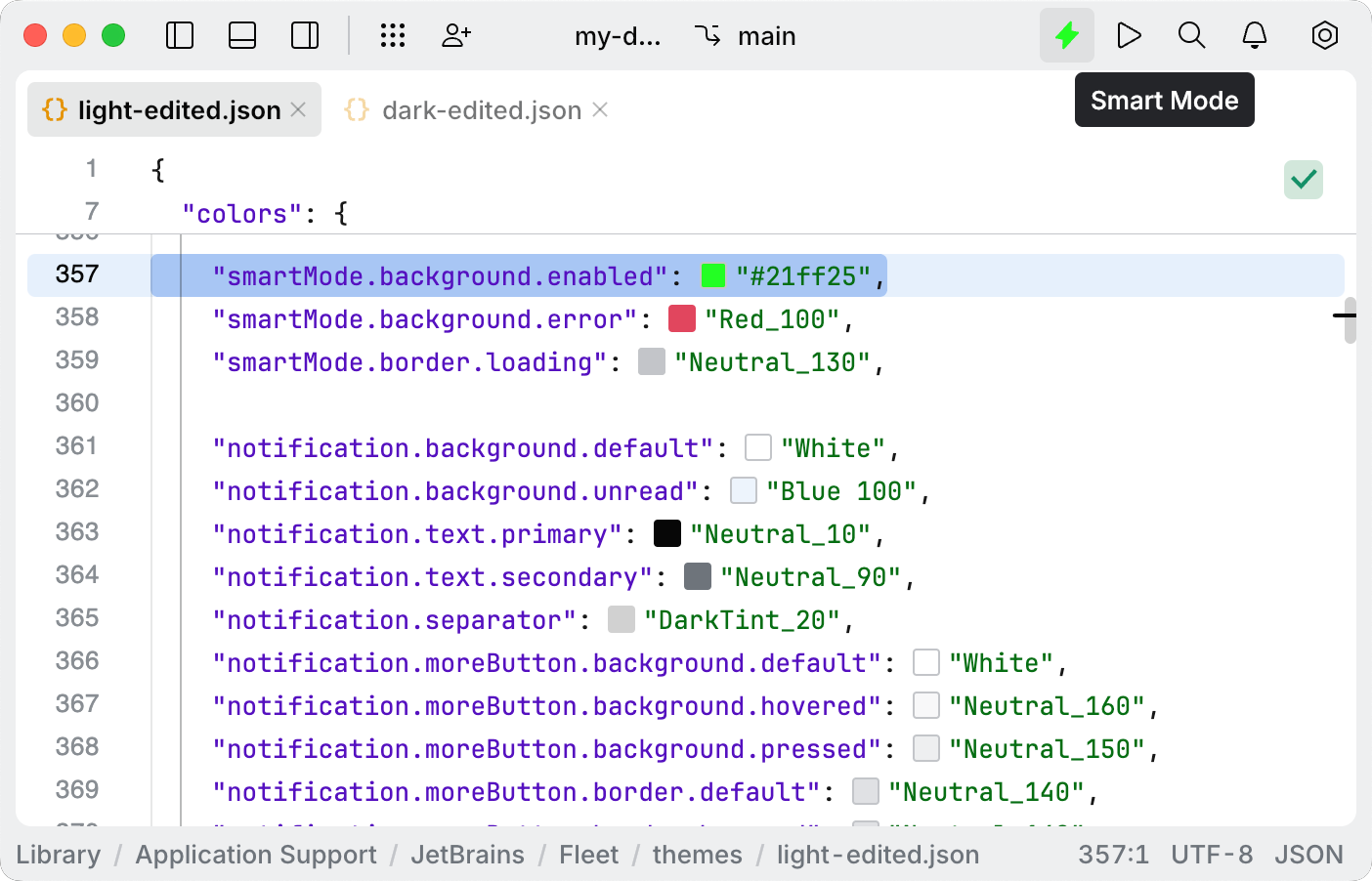The height and width of the screenshot is (881, 1372).
Task: Click the themes breadcrumb link
Action: click(697, 855)
